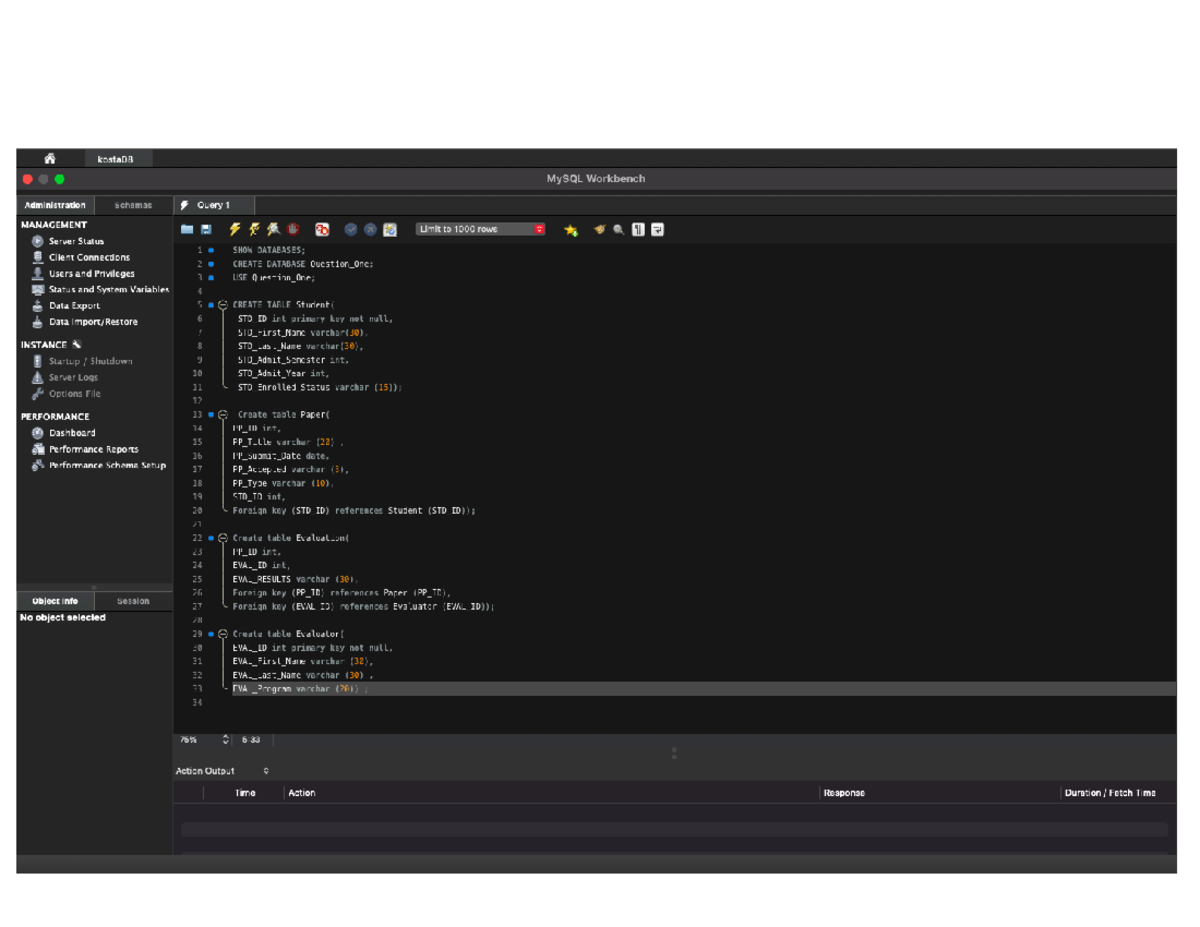The image size is (1200, 927).
Task: Open Server Status in Management
Action: (x=76, y=241)
